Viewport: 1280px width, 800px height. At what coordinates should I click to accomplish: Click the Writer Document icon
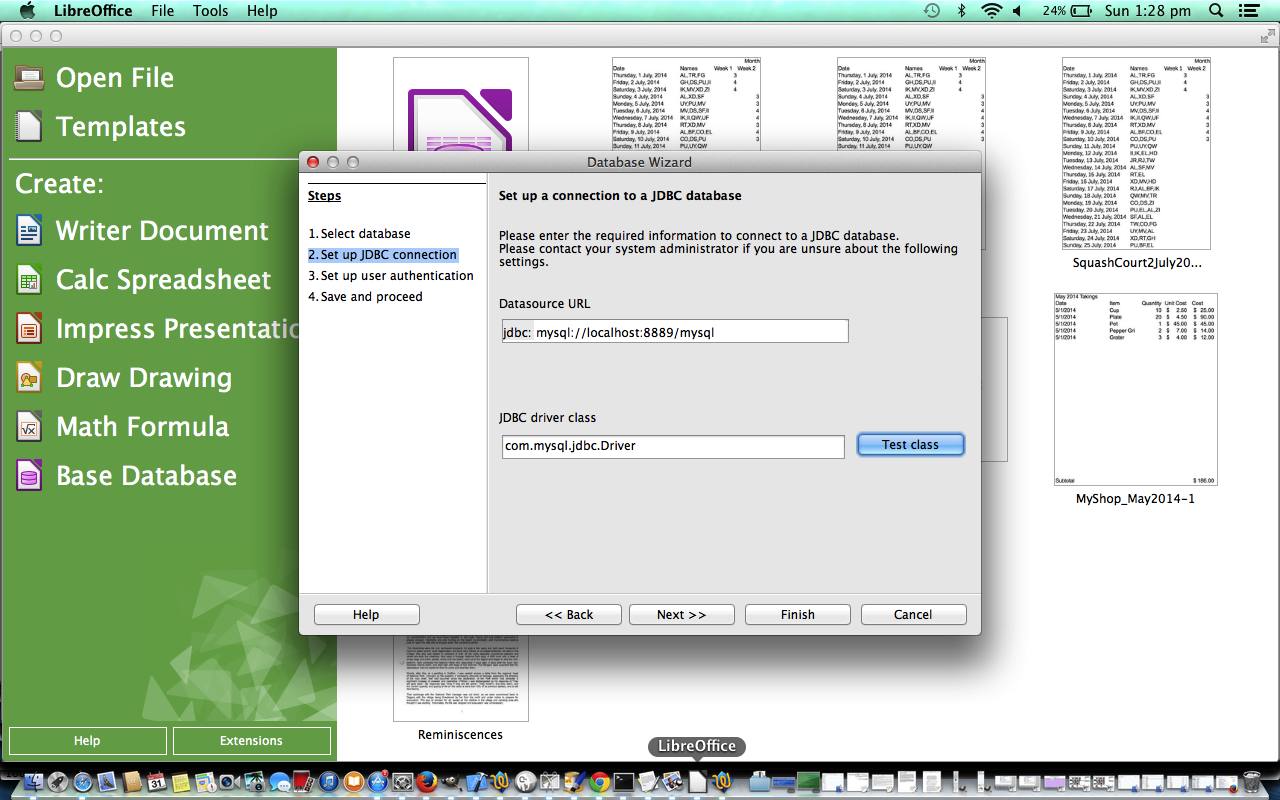(29, 231)
